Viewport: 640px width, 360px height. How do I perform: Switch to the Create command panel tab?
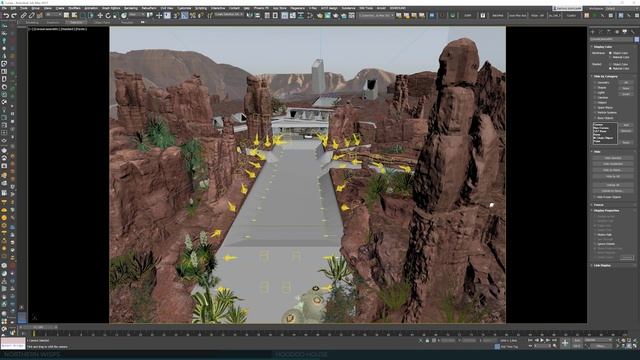(x=593, y=31)
